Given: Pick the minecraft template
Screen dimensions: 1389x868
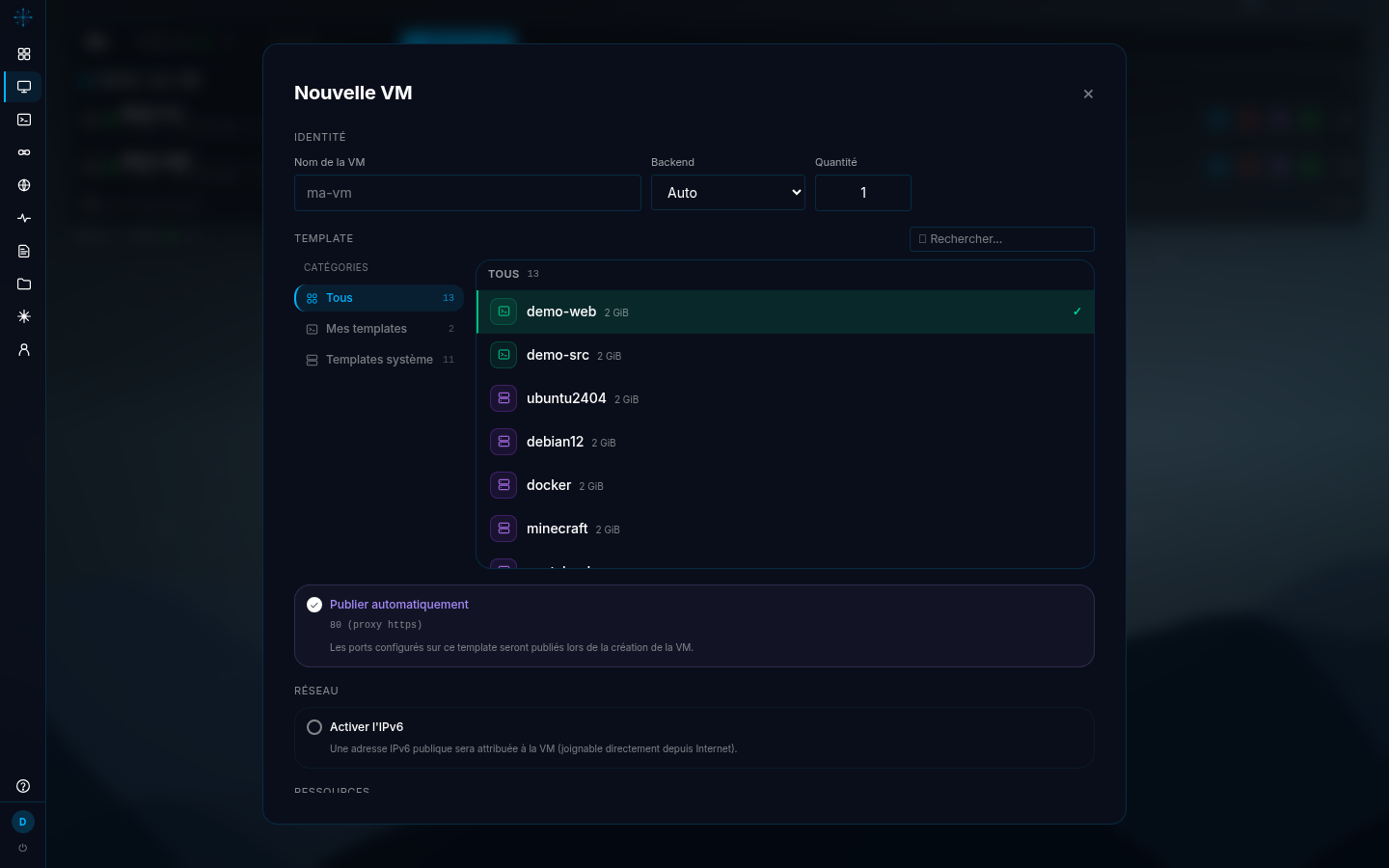Looking at the screenshot, I should coord(785,529).
